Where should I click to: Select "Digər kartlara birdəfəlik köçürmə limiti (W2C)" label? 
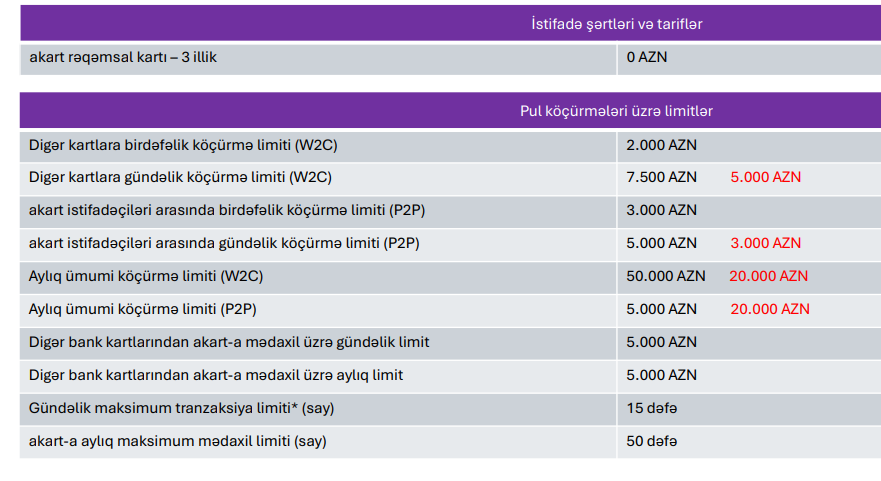(x=183, y=144)
